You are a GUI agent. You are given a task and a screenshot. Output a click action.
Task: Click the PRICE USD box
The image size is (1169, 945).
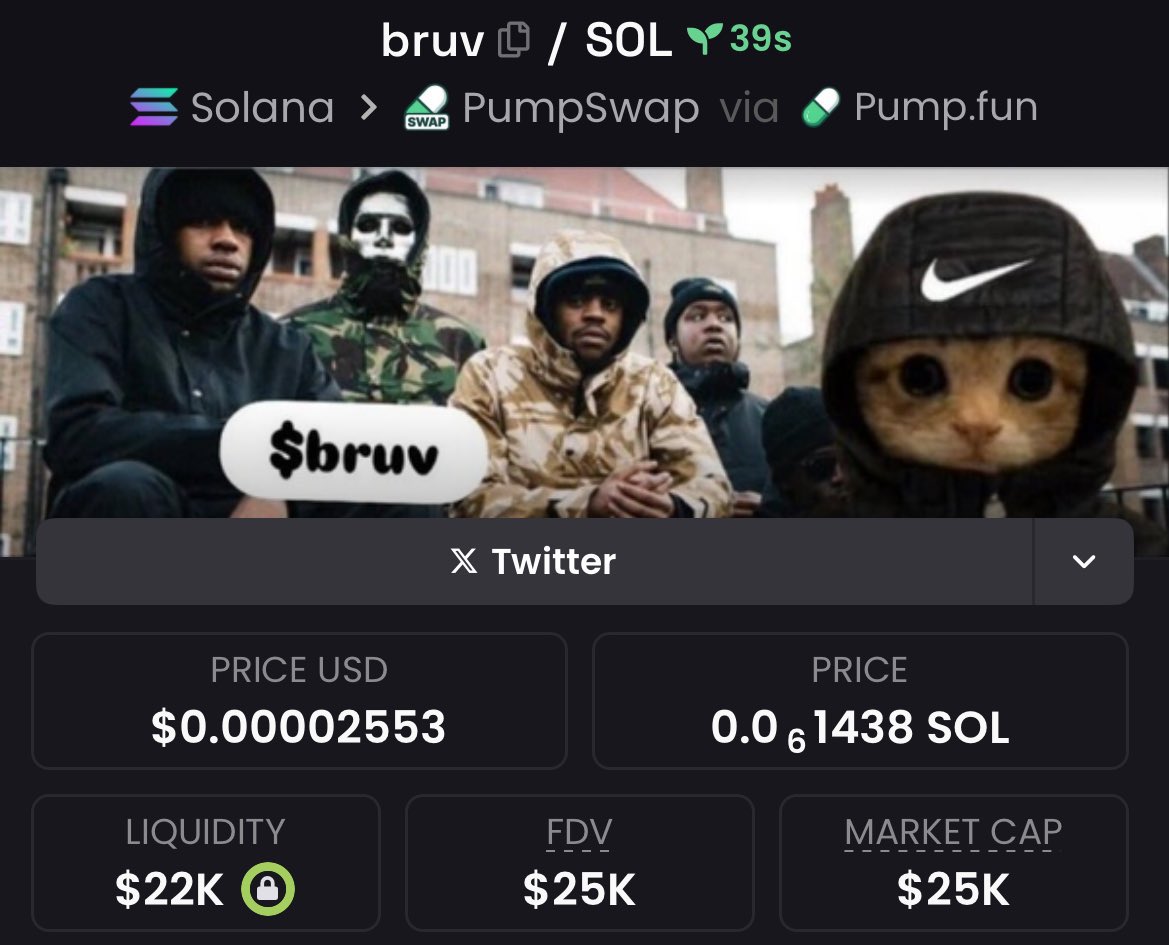pos(299,701)
